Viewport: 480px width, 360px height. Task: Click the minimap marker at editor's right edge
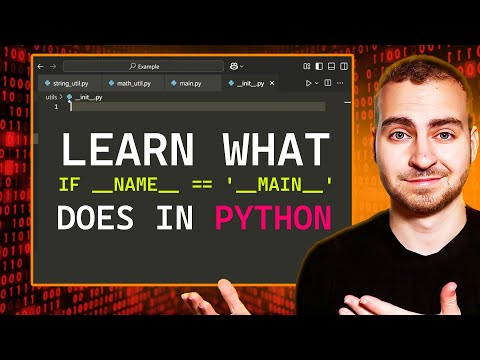tap(347, 103)
